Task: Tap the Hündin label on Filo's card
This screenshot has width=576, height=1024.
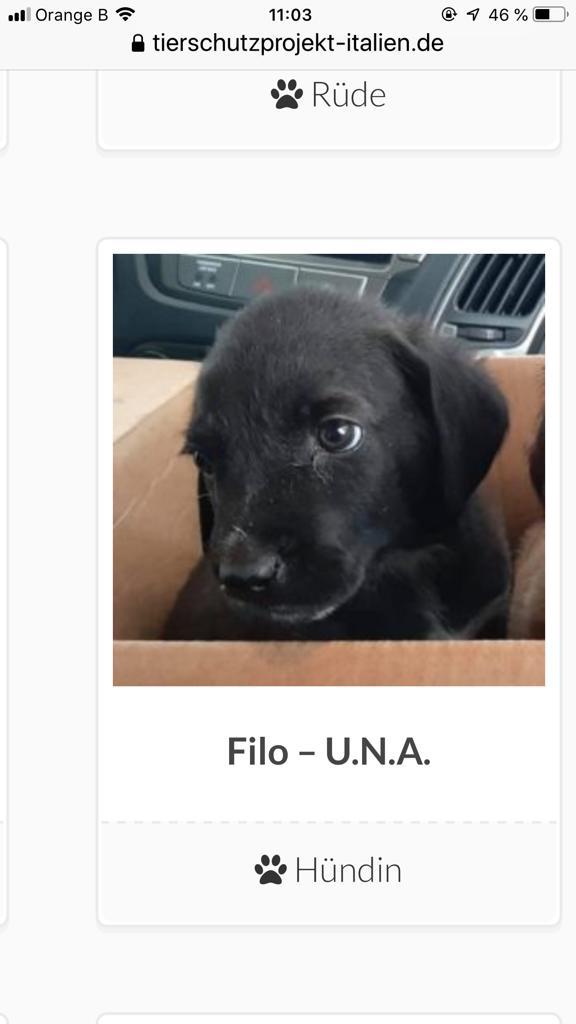Action: pos(348,870)
